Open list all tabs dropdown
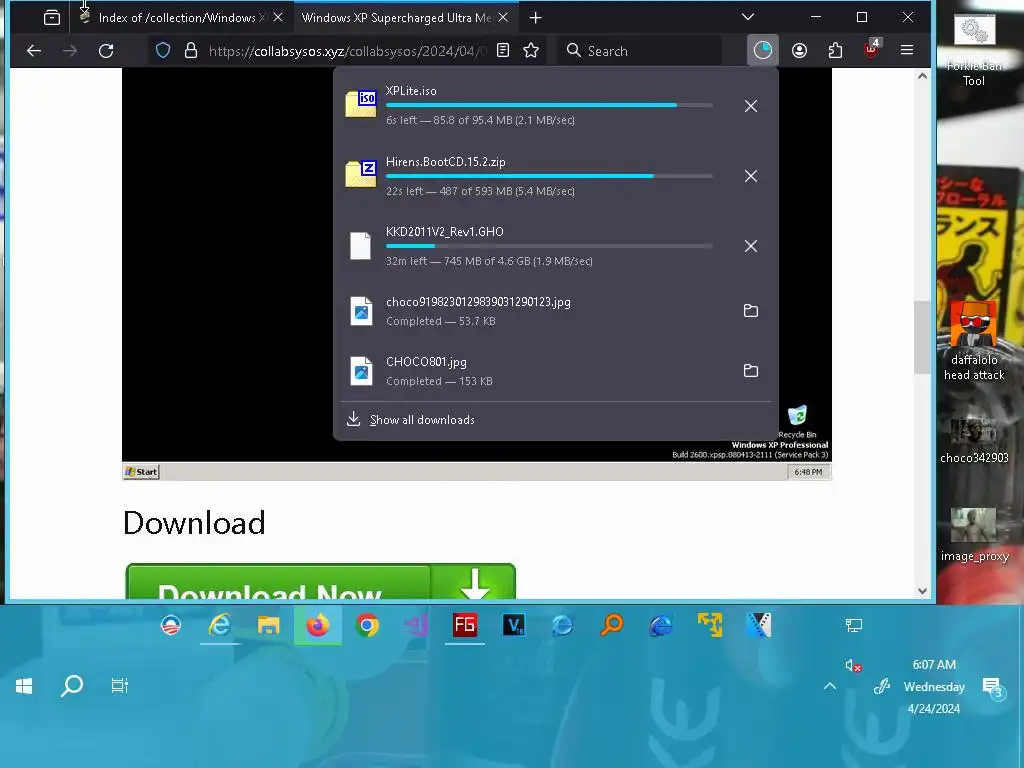 (x=748, y=17)
